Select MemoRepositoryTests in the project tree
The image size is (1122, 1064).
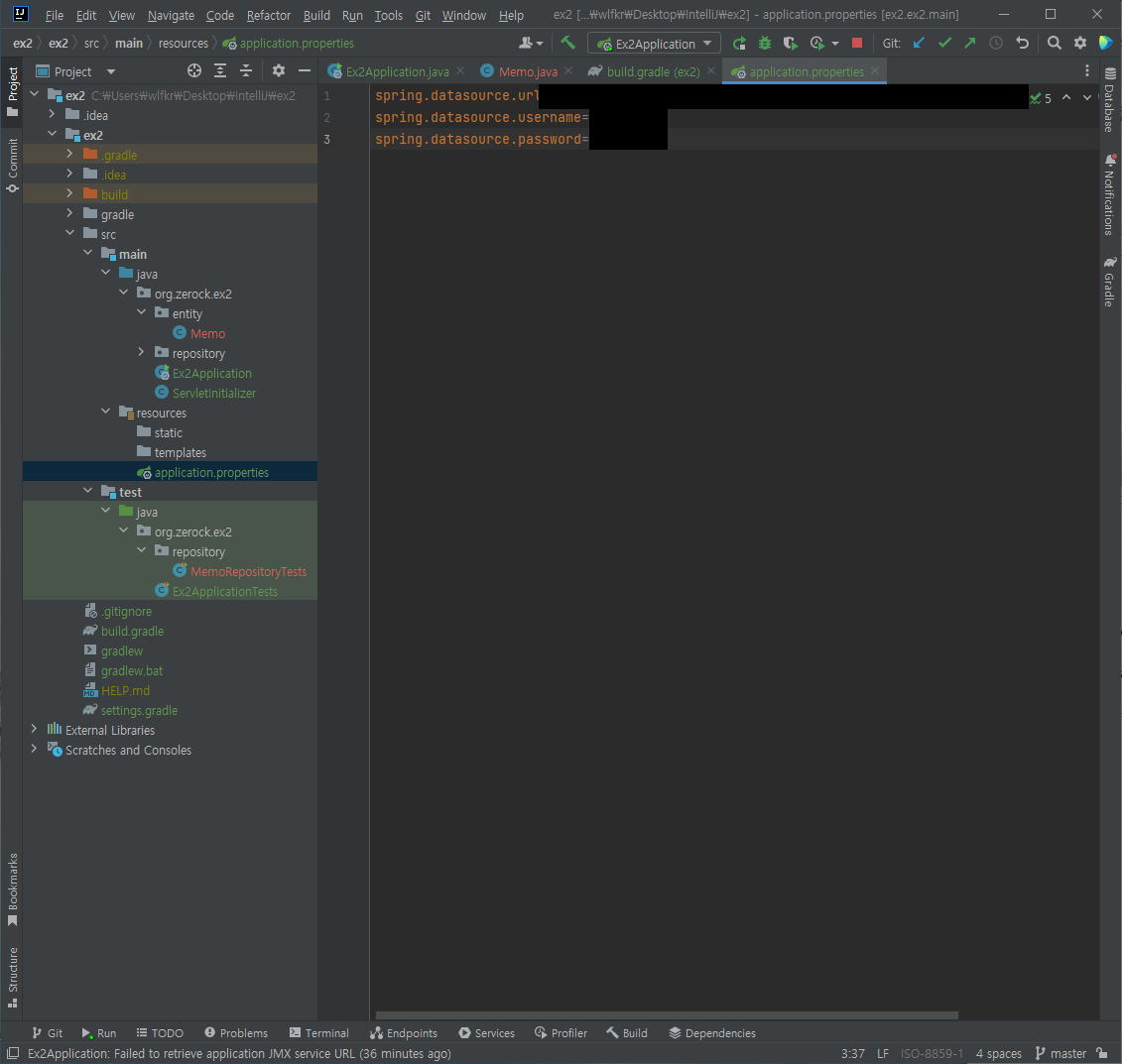pyautogui.click(x=248, y=571)
